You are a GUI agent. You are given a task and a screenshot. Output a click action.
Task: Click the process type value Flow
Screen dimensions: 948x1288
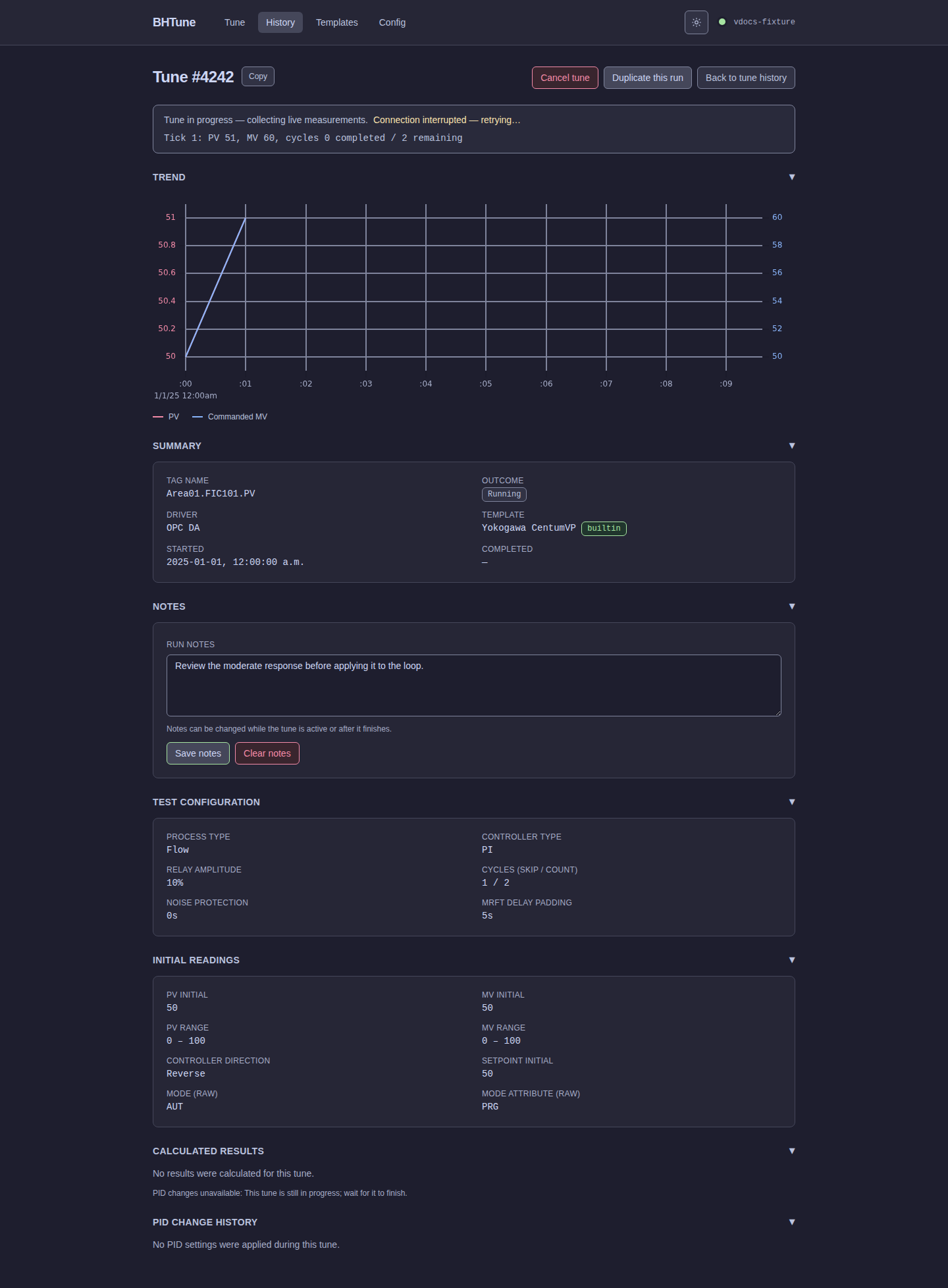tap(178, 850)
